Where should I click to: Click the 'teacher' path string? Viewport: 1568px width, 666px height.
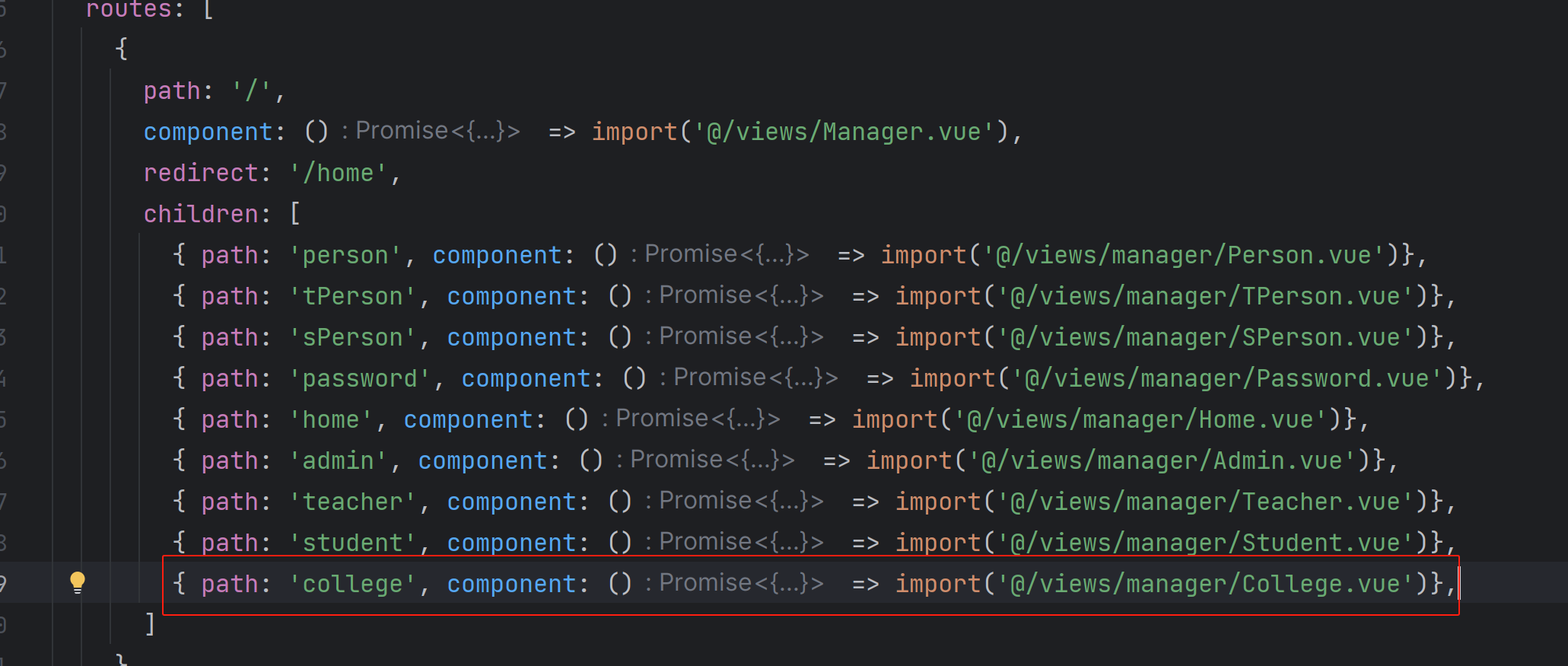click(352, 502)
